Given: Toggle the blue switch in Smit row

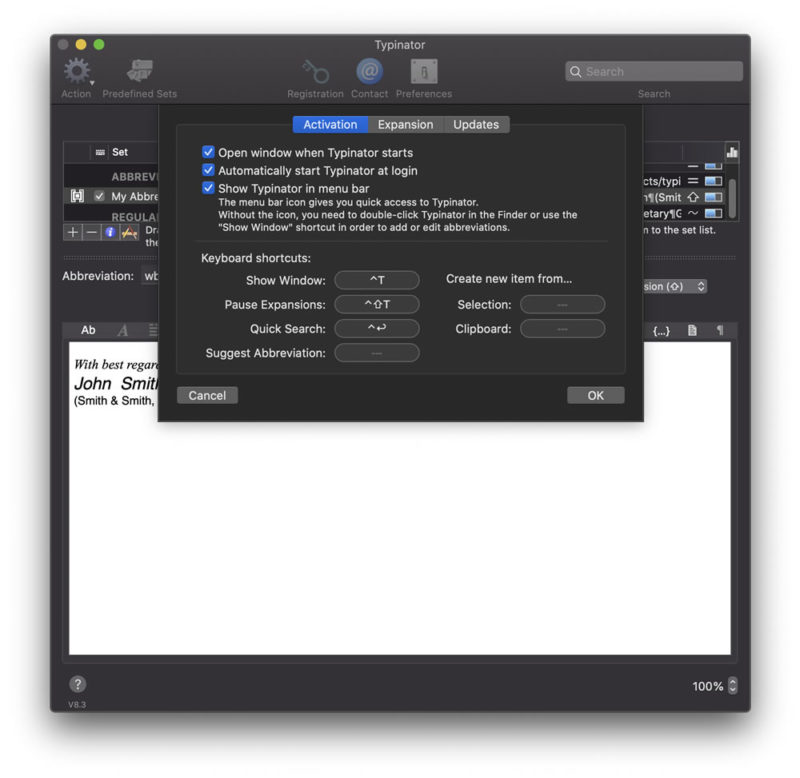Looking at the screenshot, I should pyautogui.click(x=713, y=197).
